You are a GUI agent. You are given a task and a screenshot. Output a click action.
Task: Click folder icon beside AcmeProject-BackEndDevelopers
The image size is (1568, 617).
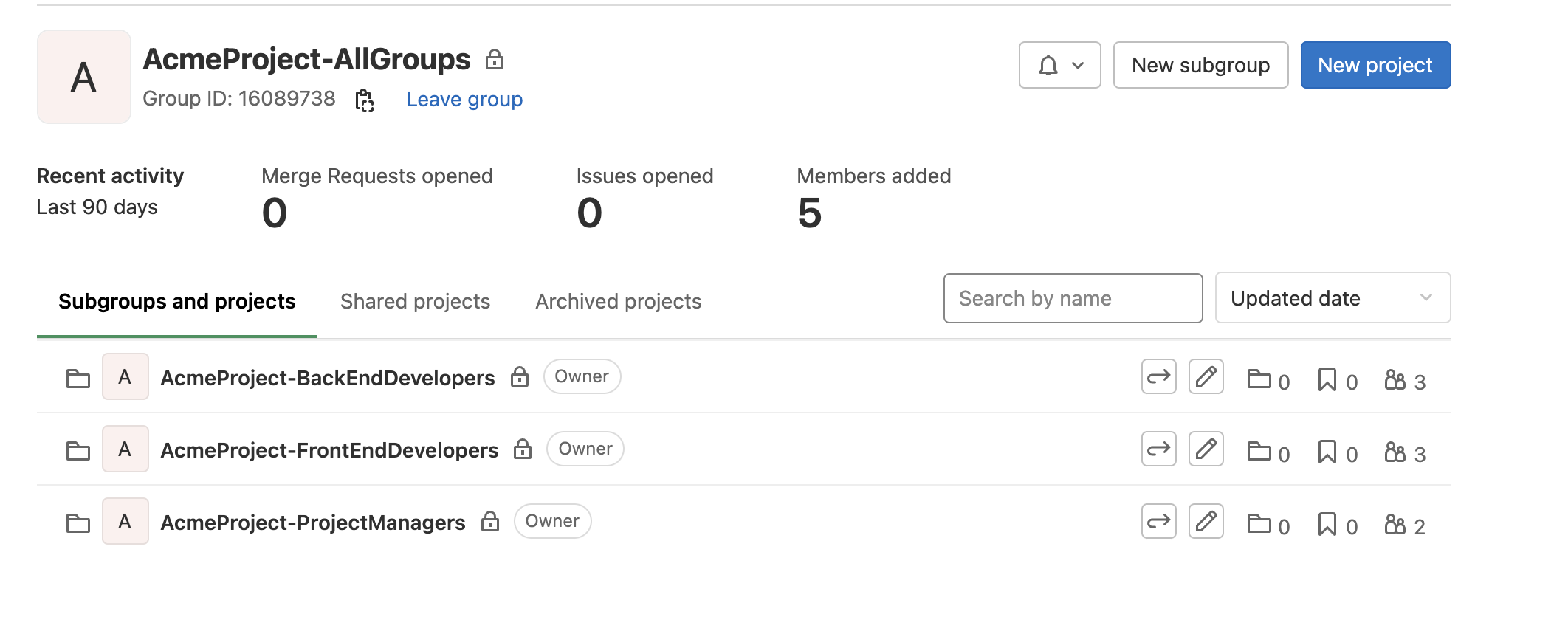pos(78,379)
